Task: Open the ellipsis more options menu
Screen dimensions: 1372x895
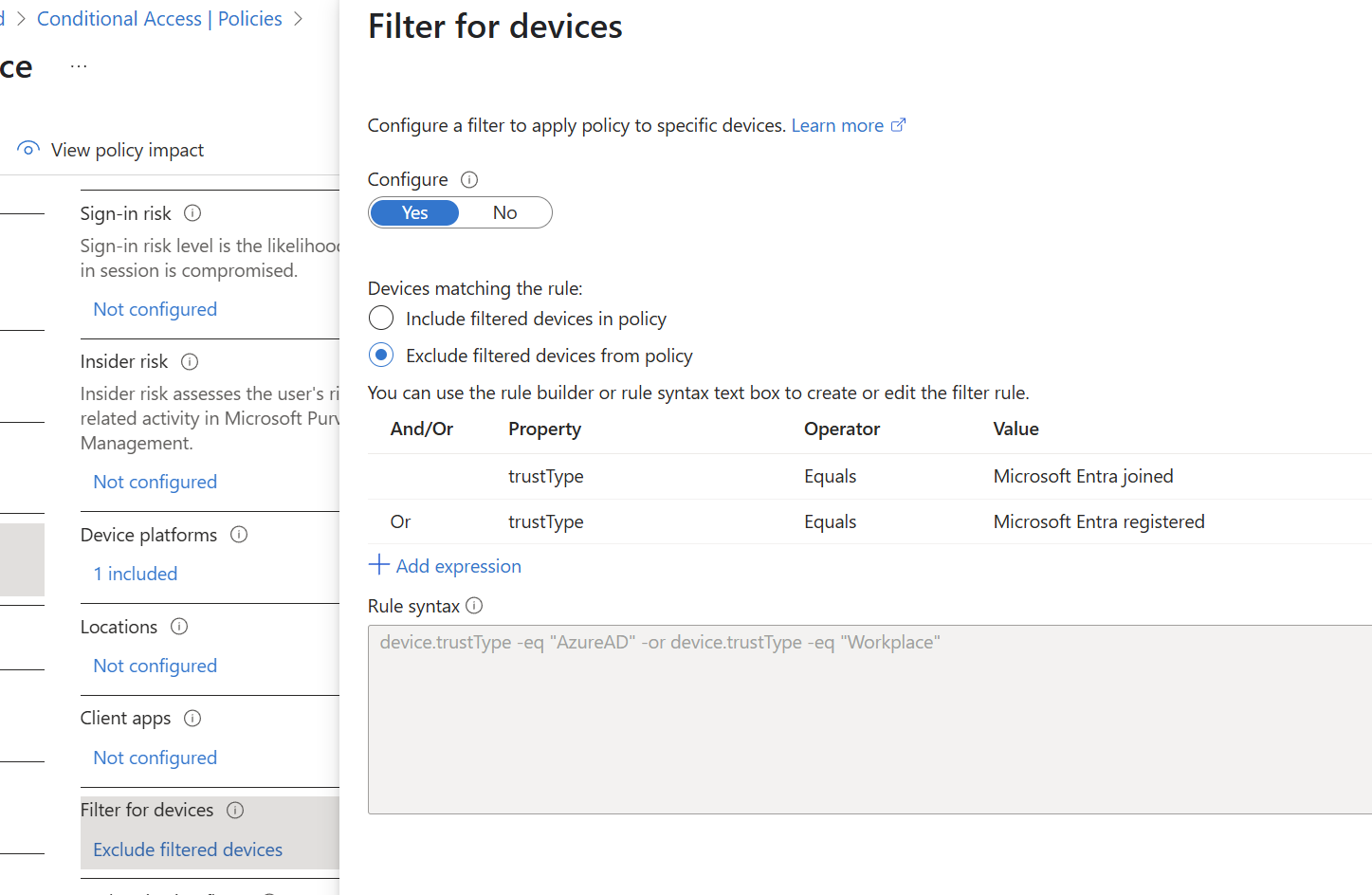Action: 79,66
